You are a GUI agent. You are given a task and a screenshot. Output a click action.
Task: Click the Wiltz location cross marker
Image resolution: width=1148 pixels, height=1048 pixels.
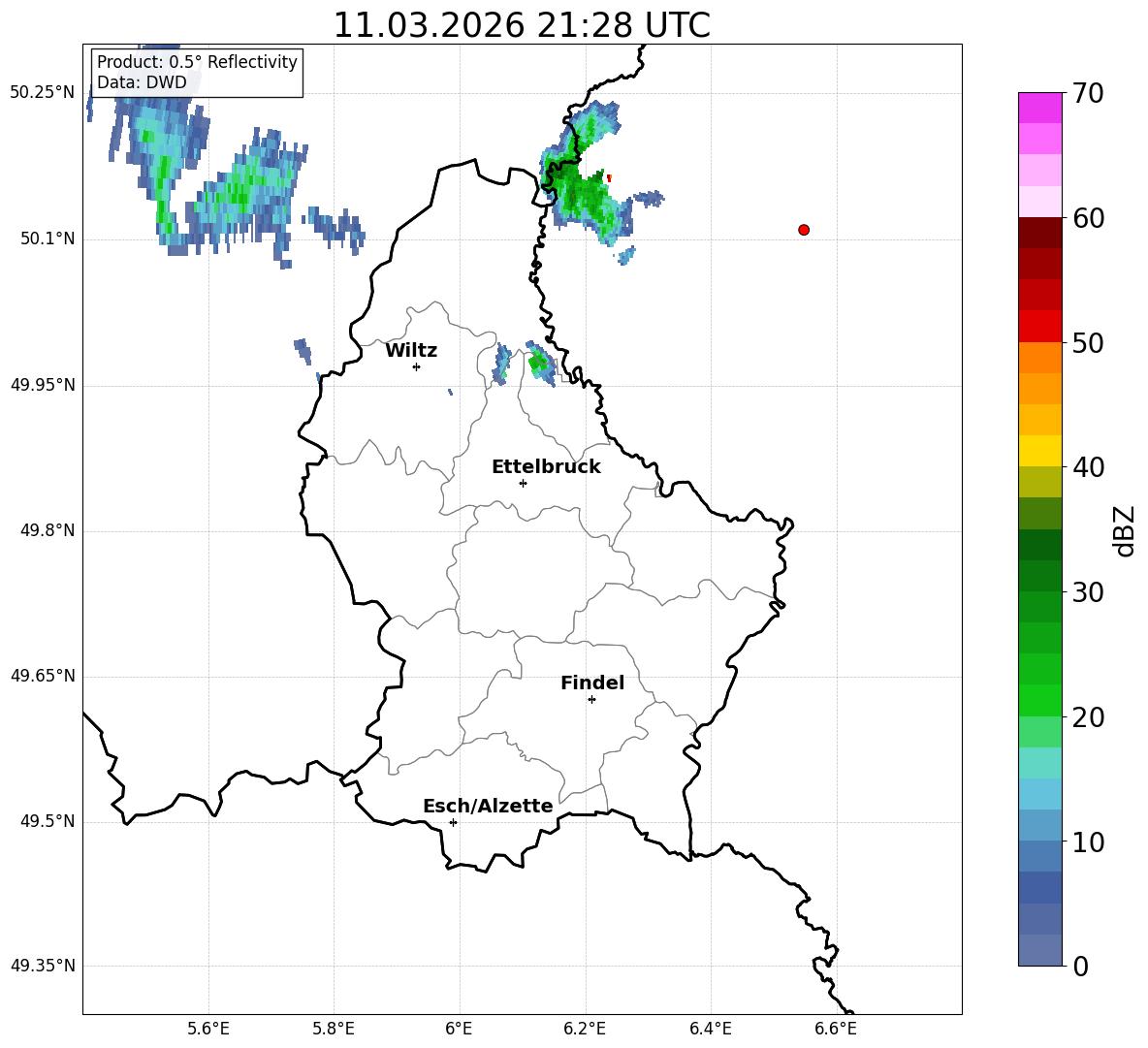point(417,366)
